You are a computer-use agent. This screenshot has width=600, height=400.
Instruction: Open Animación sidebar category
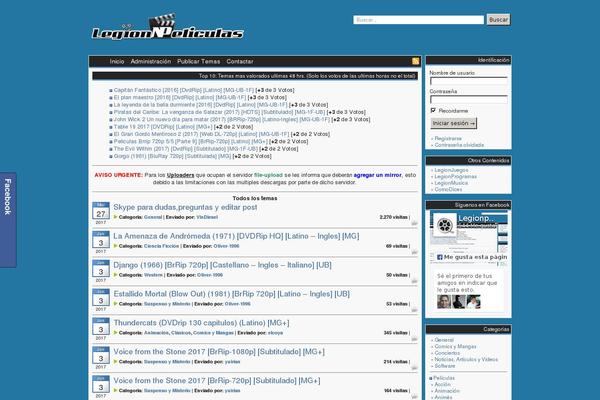point(447,391)
